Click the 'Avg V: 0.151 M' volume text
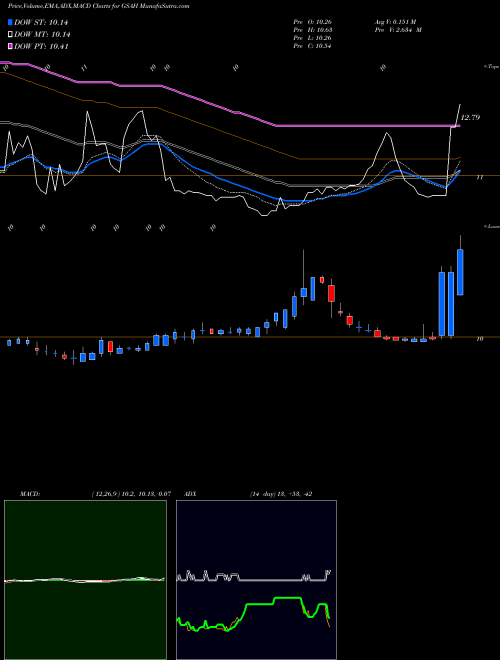500x660 pixels. (x=395, y=22)
